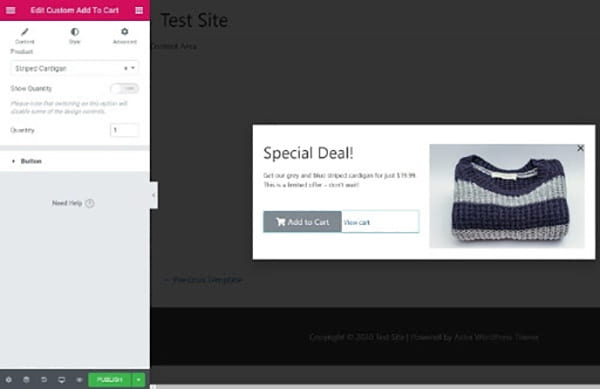Viewport: 600px width, 389px height.
Task: Click the footer copyright text
Action: click(424, 337)
